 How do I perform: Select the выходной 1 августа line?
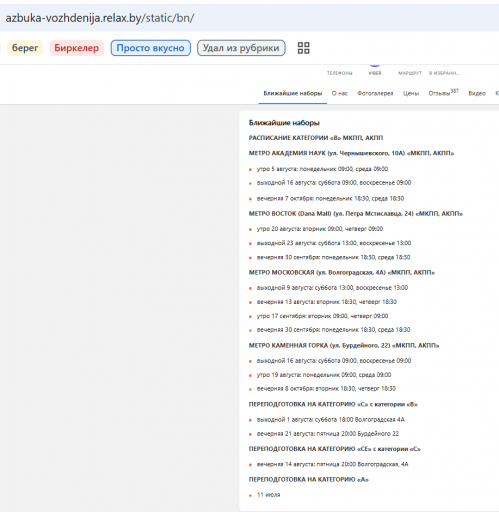pos(330,420)
